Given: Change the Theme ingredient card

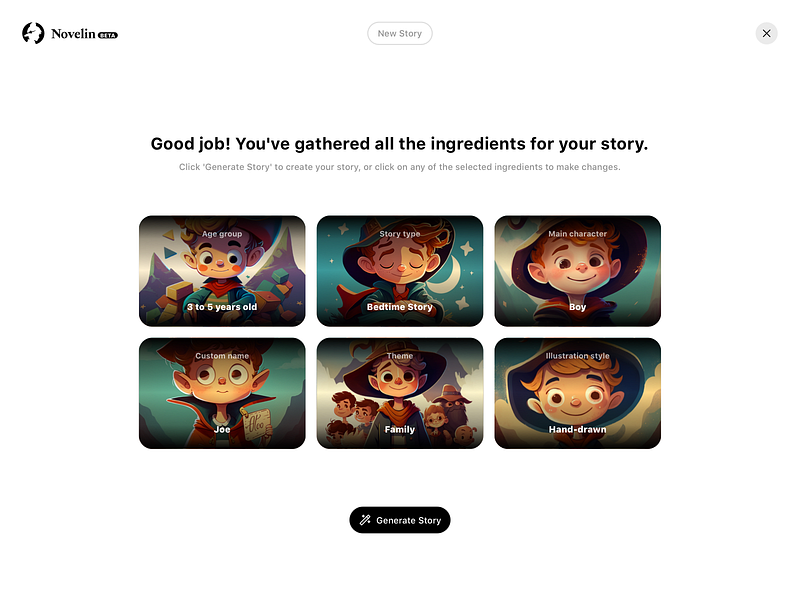Looking at the screenshot, I should [399, 393].
